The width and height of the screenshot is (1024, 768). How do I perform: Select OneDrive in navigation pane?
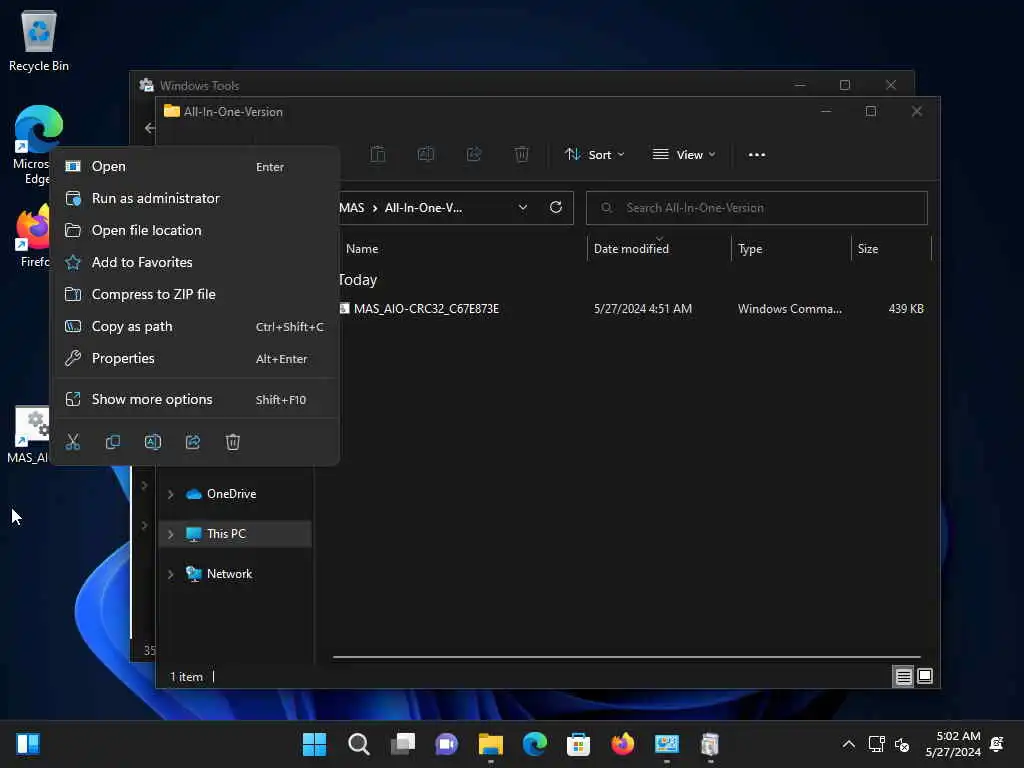pyautogui.click(x=231, y=494)
